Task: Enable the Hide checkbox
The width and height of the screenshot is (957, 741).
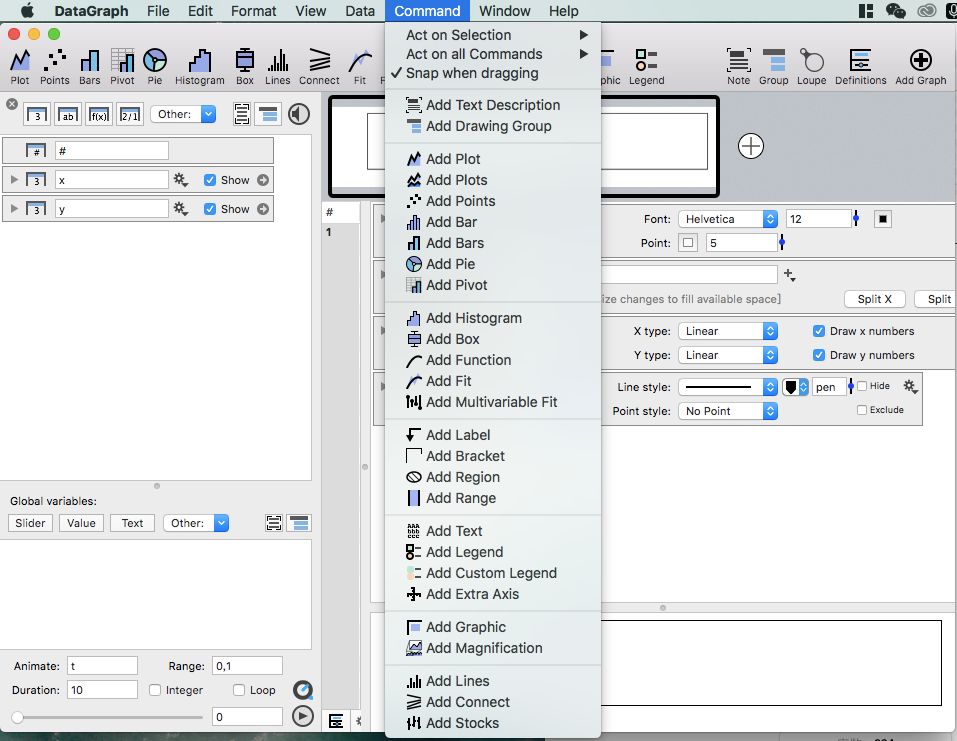Action: tap(862, 386)
